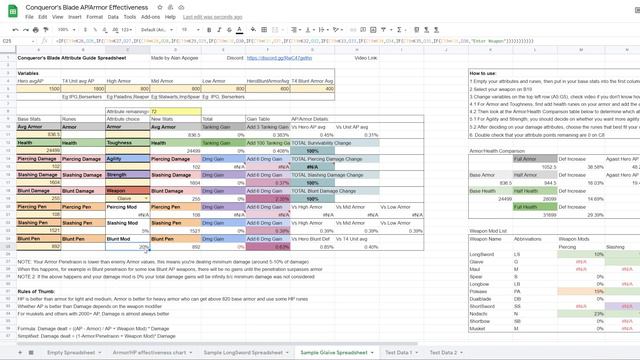Click the insert link icon

pyautogui.click(x=353, y=30)
